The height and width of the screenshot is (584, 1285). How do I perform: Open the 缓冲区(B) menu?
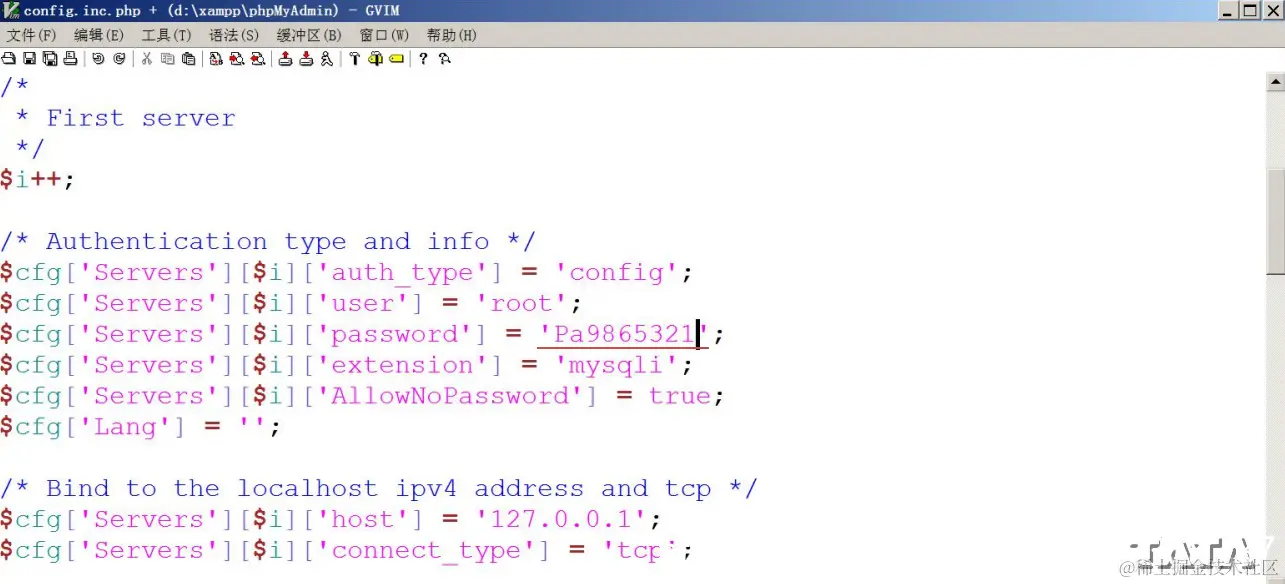pyautogui.click(x=309, y=35)
